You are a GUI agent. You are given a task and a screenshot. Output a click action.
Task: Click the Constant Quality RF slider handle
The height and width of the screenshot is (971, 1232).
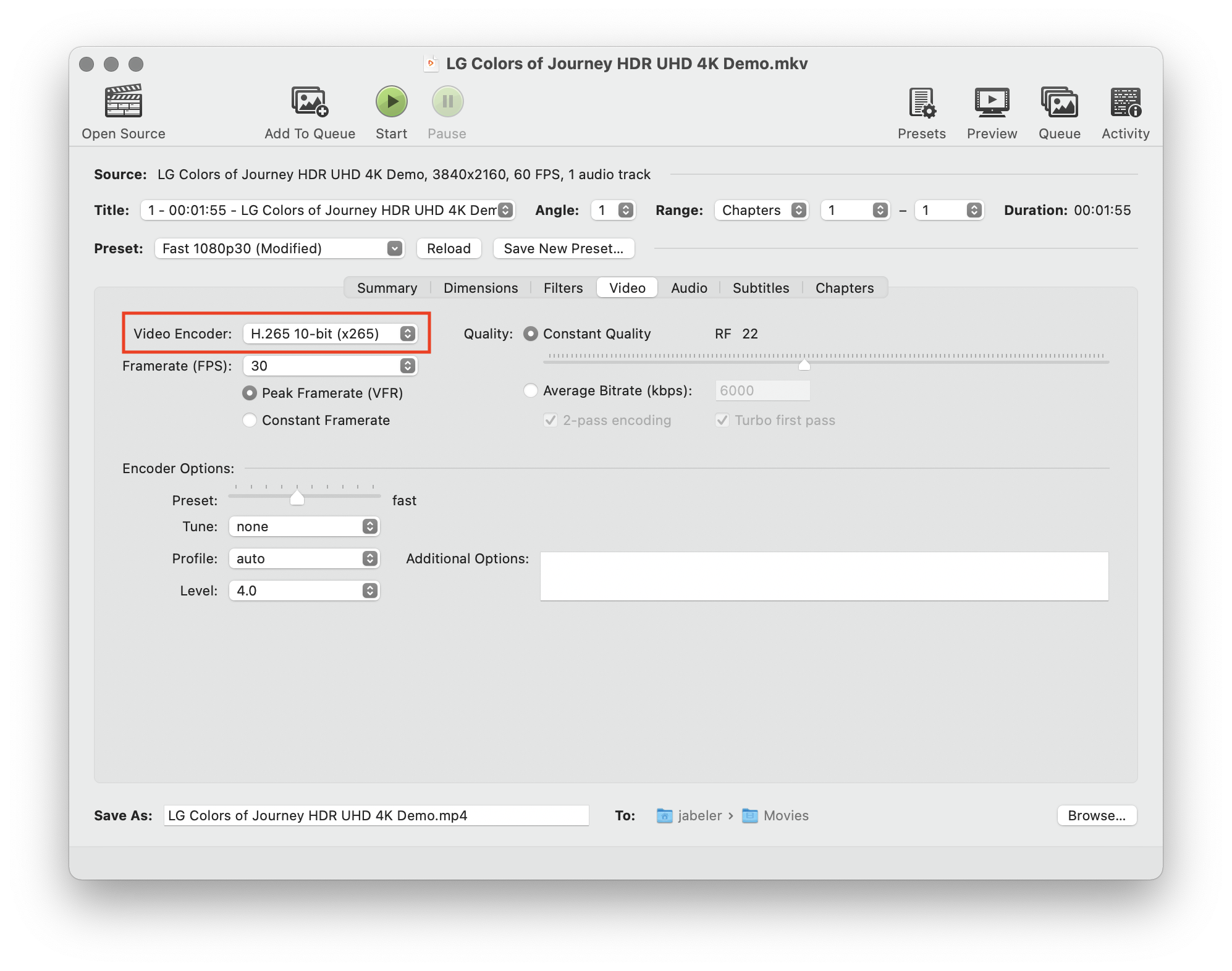click(x=804, y=364)
